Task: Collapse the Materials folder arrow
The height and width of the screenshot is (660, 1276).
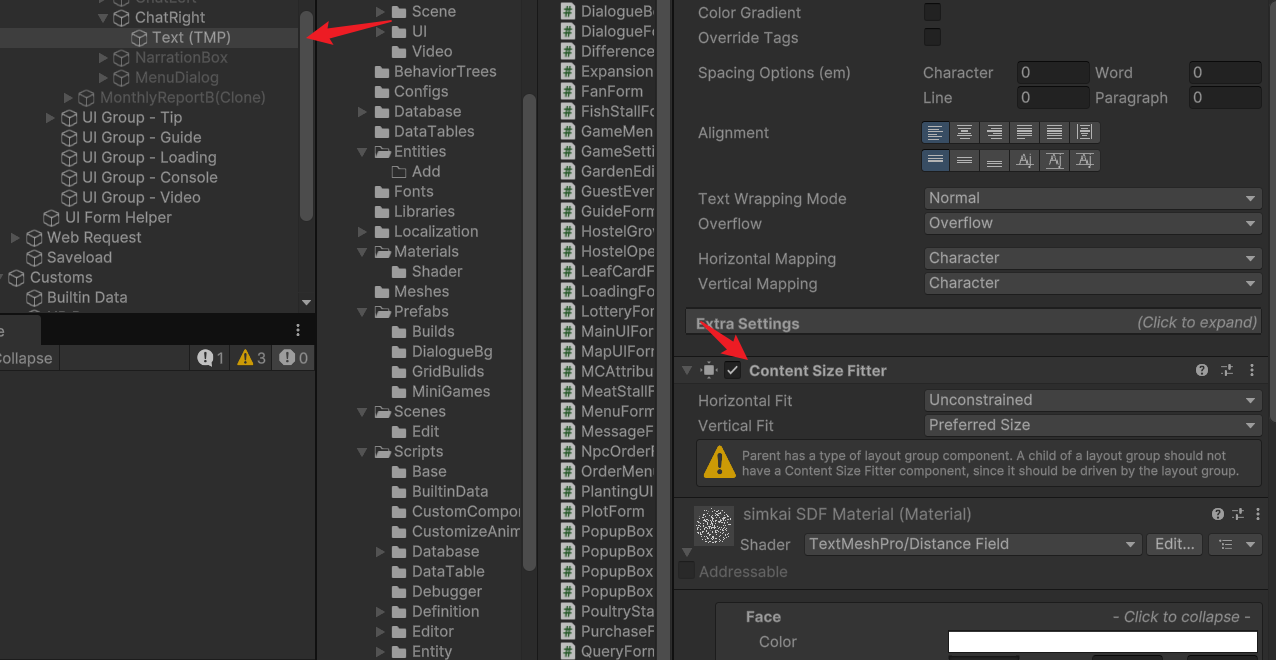Action: tap(363, 251)
